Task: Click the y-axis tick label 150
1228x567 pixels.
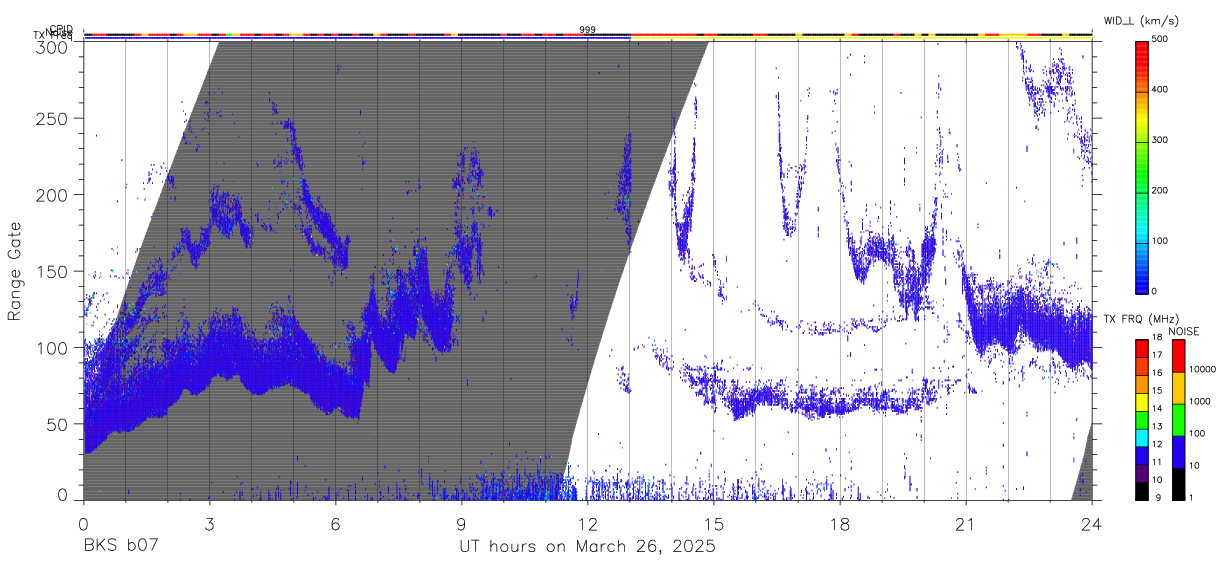Action: click(x=54, y=271)
